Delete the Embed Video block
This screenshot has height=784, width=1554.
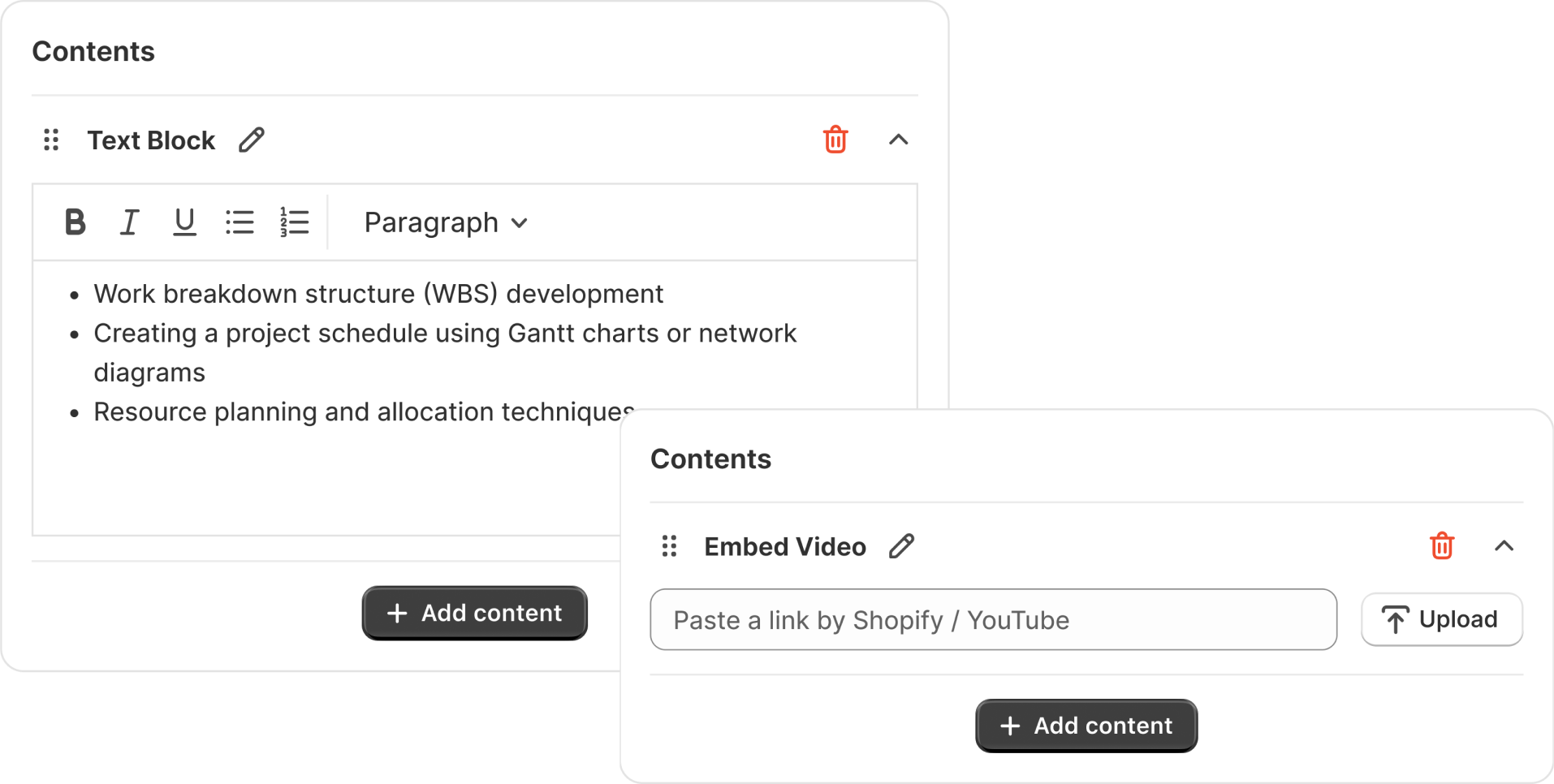tap(1441, 546)
